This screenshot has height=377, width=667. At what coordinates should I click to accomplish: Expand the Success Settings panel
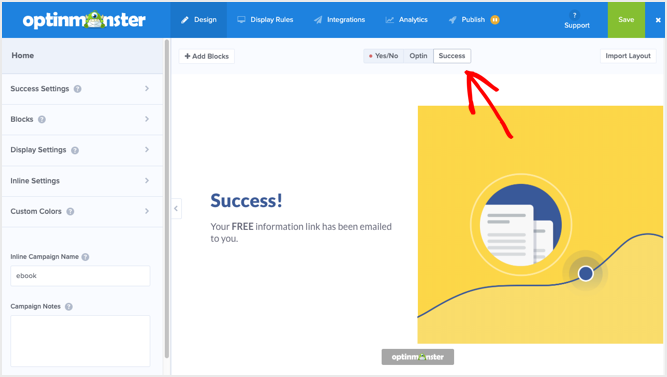click(x=83, y=89)
